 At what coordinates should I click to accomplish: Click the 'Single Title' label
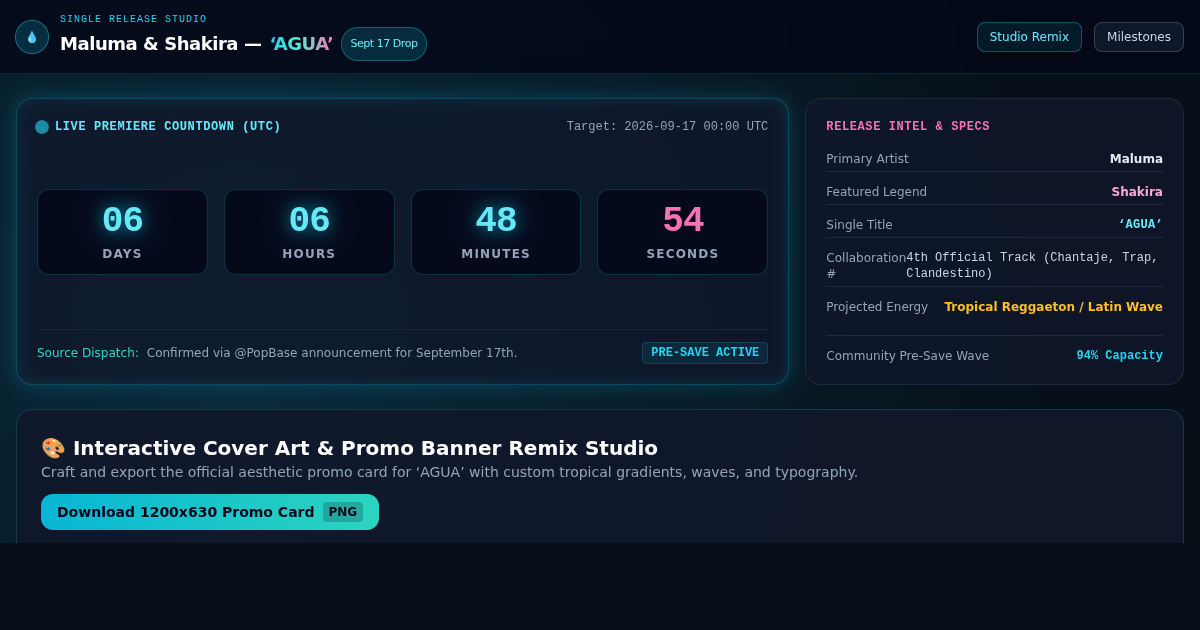point(859,225)
